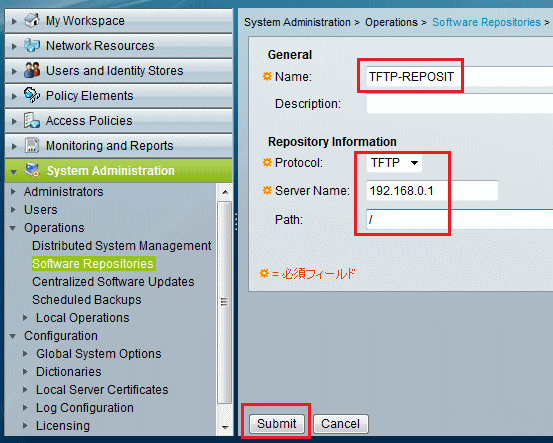Expand the Local Operations arrow
The image size is (553, 443).
point(25,318)
